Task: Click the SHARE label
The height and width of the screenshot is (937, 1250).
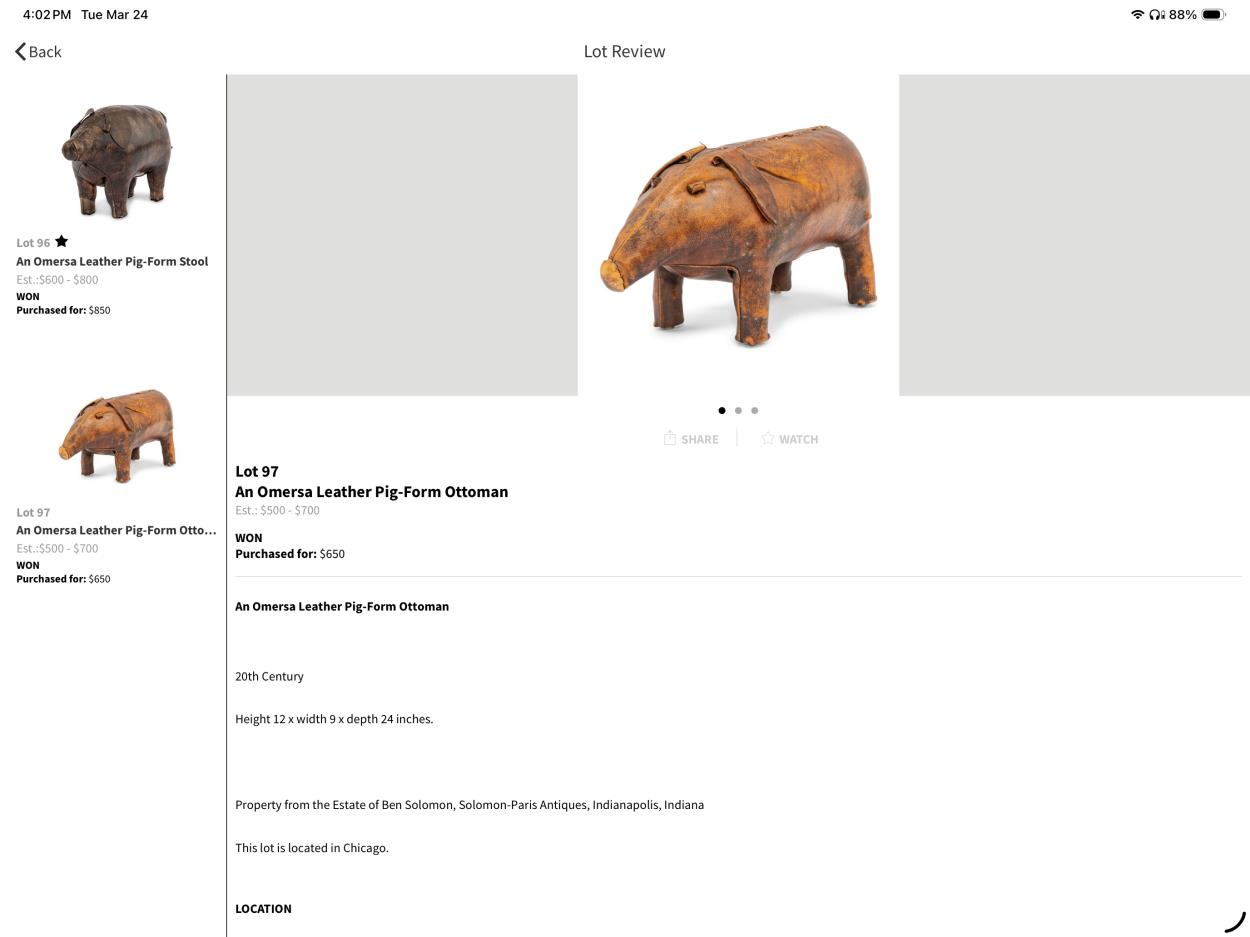Action: click(x=700, y=439)
